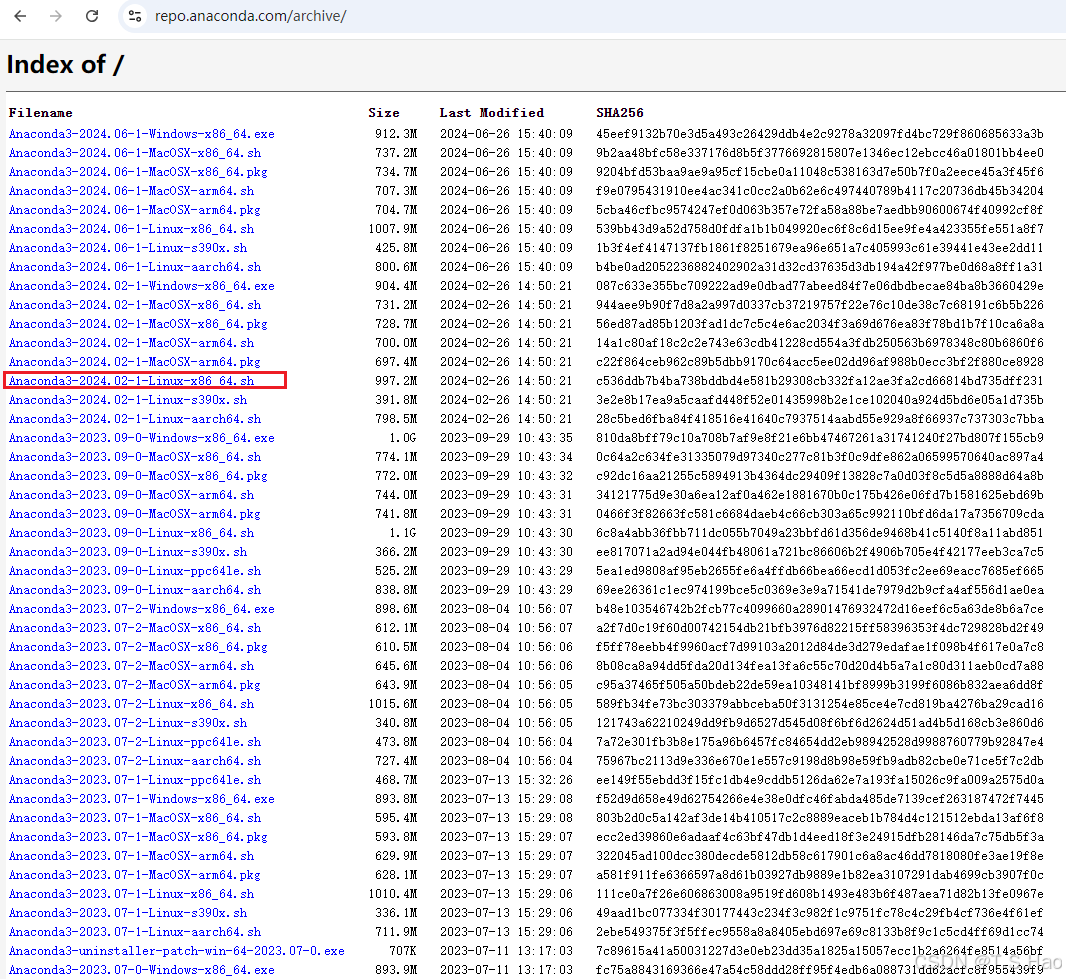Open Anaconda3-2024.02-1-MacOSX-x86_64.pkg link
This screenshot has height=979, width=1066.
coord(138,324)
